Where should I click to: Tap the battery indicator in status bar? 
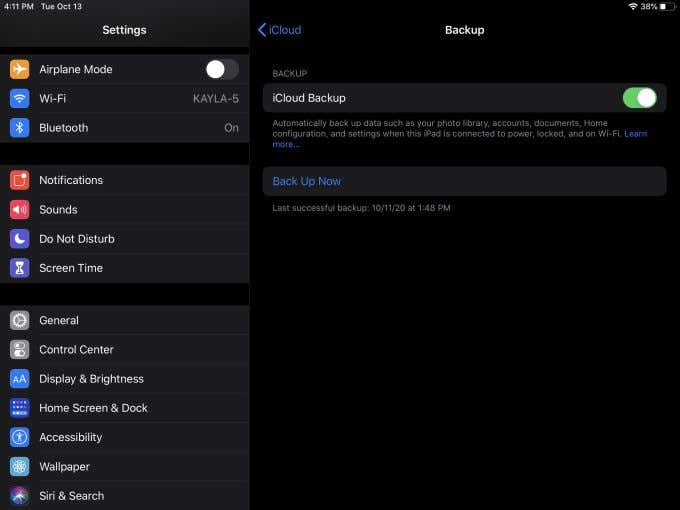667,7
